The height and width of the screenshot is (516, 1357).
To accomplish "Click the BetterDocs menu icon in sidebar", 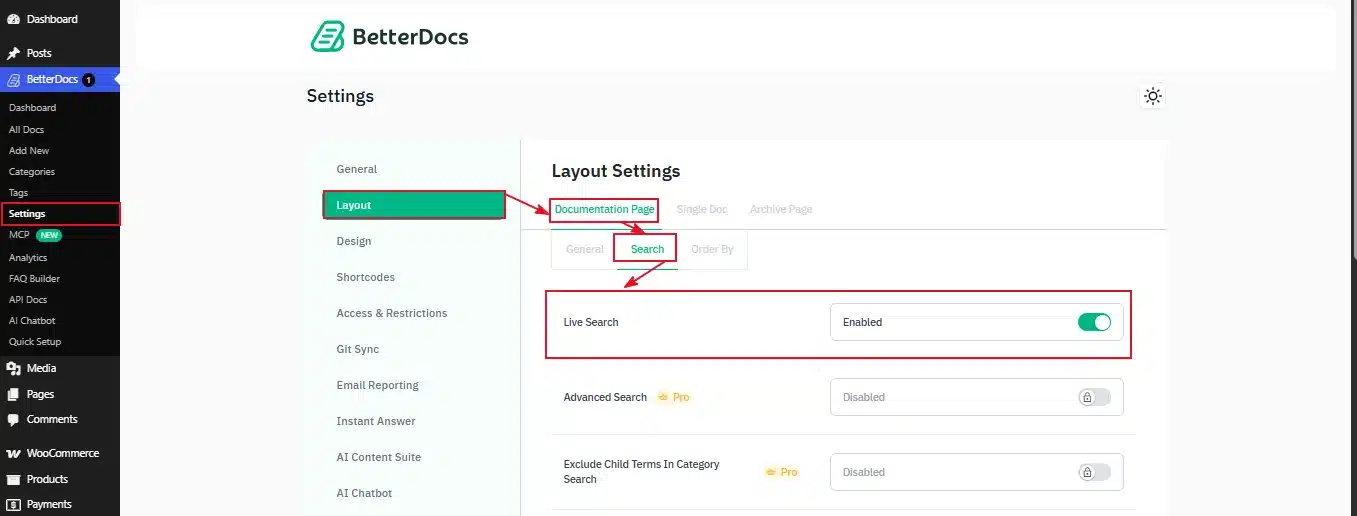I will click(x=14, y=80).
